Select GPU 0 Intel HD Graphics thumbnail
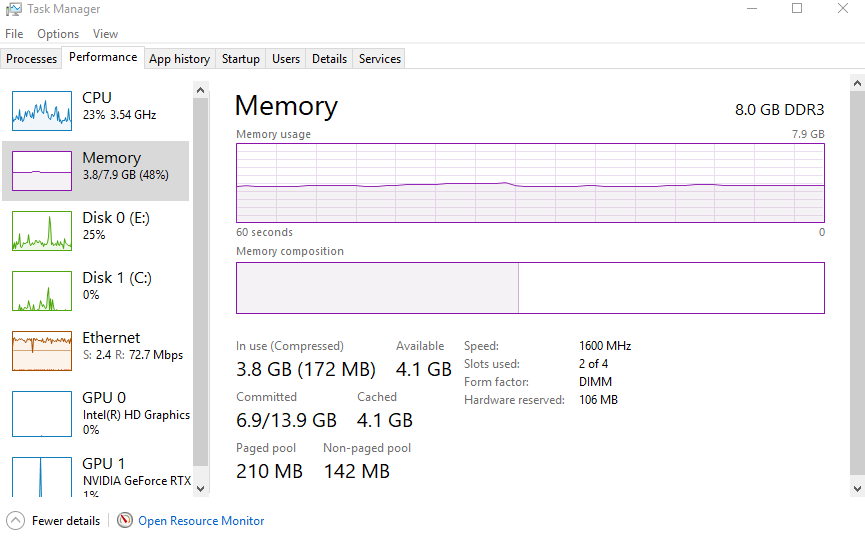 [42, 414]
